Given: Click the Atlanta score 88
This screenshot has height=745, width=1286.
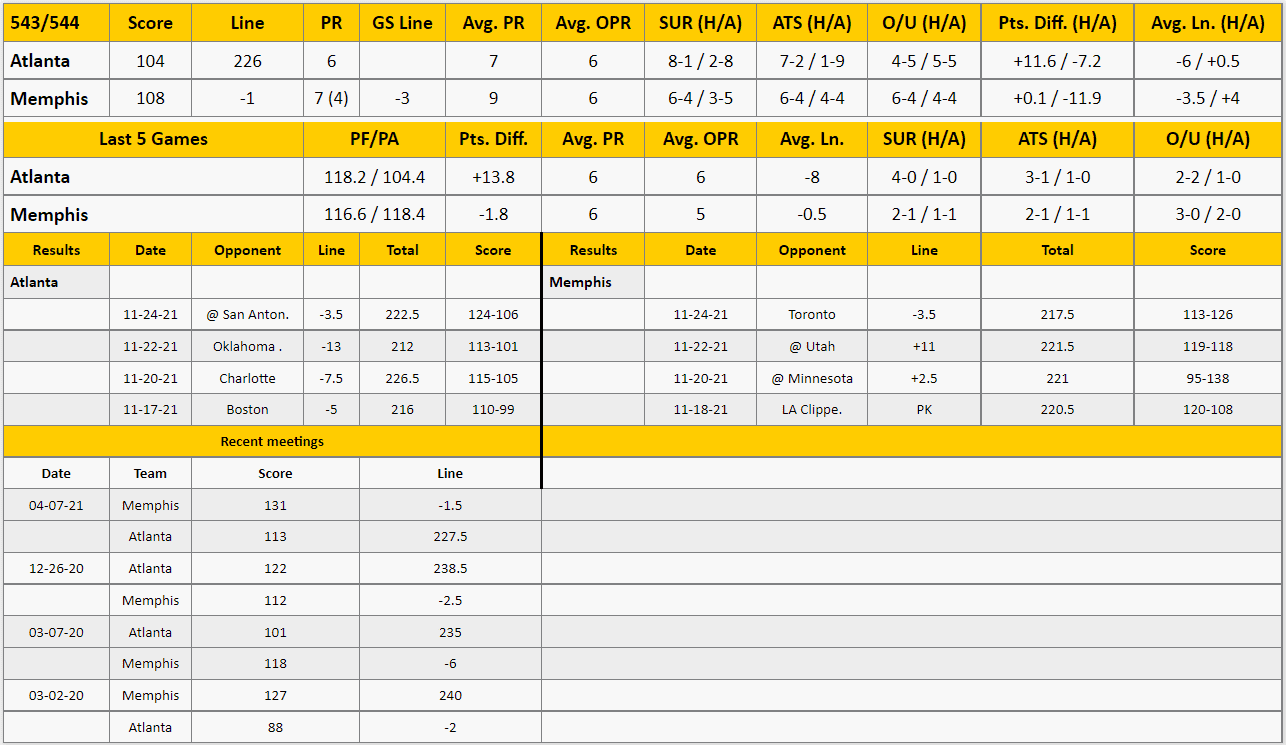Looking at the screenshot, I should tap(275, 727).
